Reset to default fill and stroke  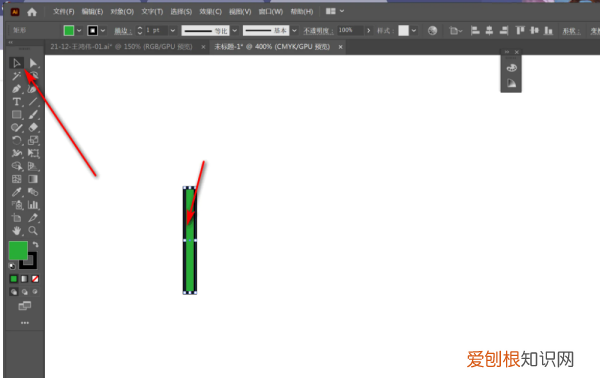12,266
